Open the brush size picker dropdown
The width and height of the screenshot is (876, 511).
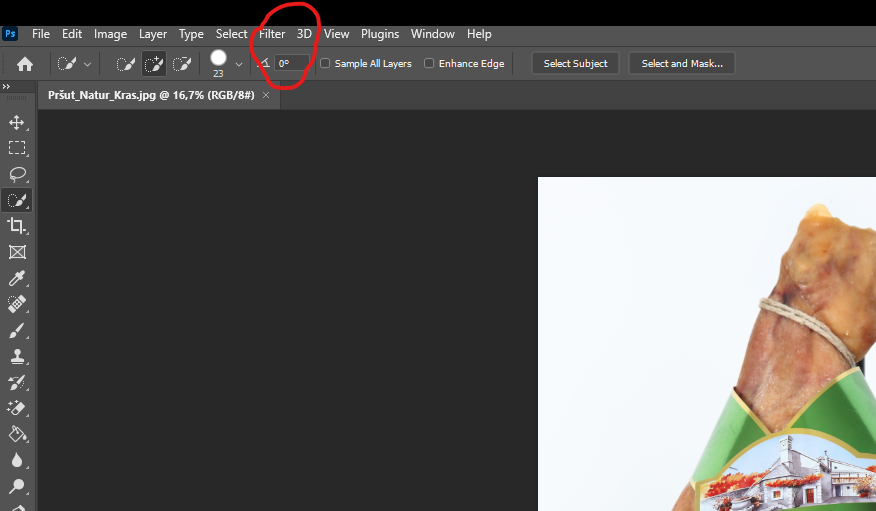(238, 64)
